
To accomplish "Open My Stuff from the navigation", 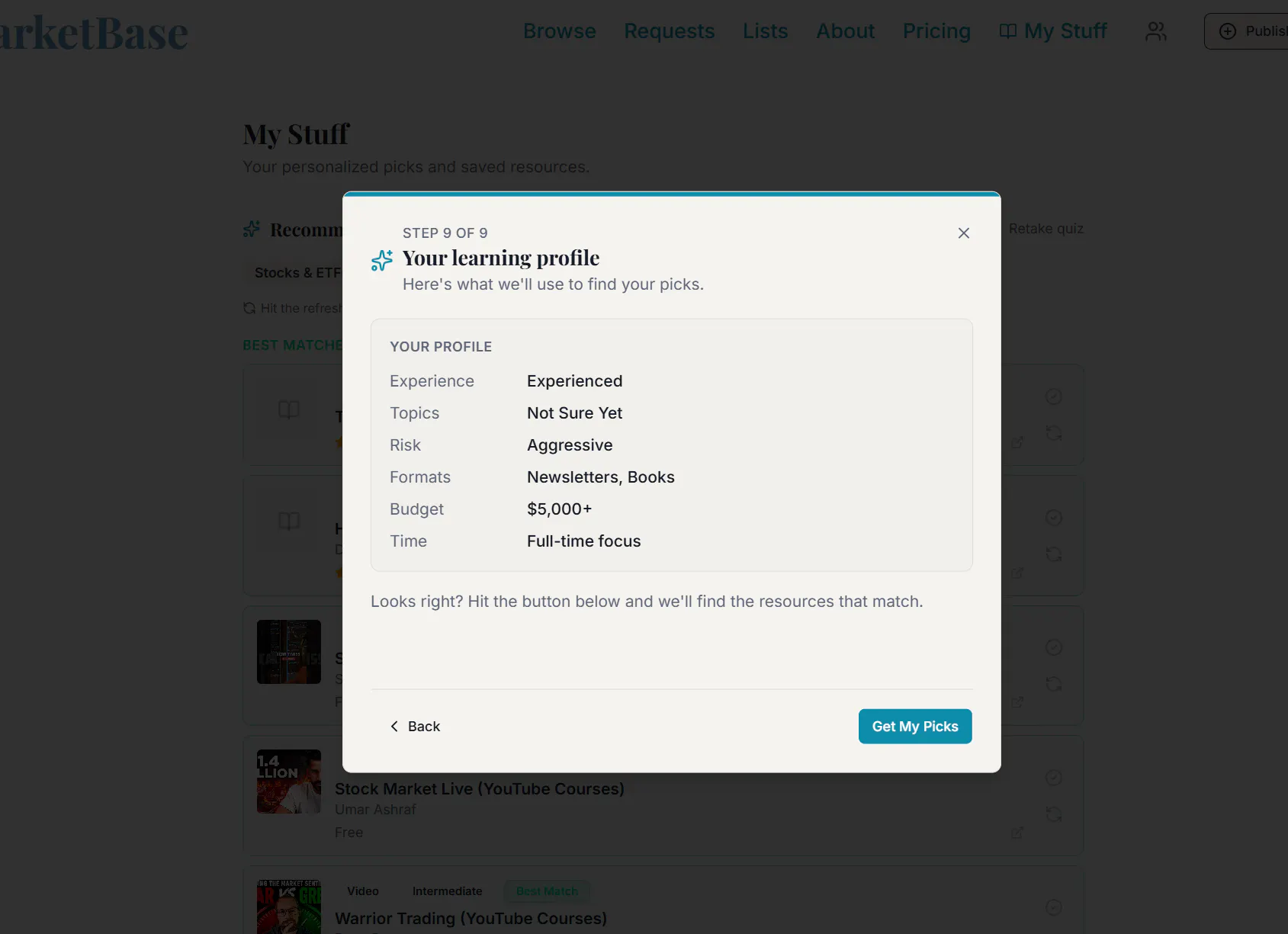I will 1053,31.
